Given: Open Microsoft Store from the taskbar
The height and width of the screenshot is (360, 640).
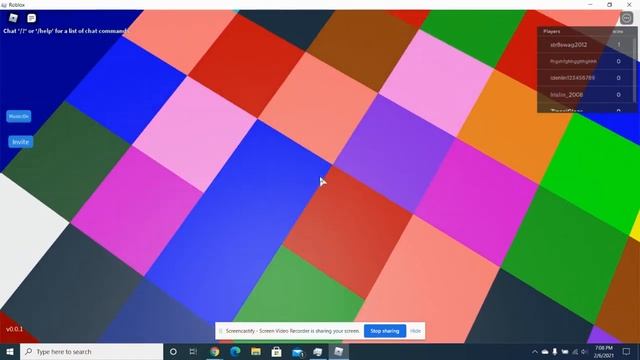Looking at the screenshot, I should click(x=276, y=351).
